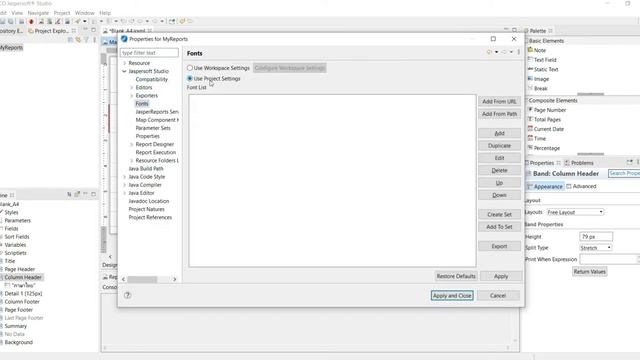The width and height of the screenshot is (640, 360).
Task: Select Java Build Path in tree
Action: click(146, 169)
